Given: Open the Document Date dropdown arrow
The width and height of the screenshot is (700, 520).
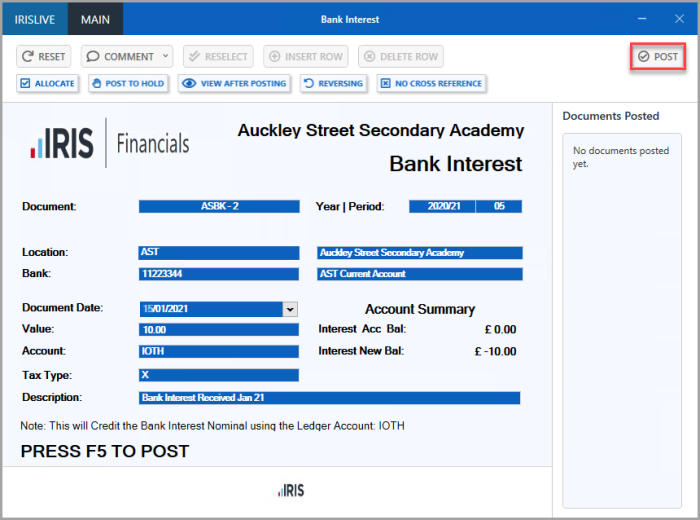Looking at the screenshot, I should 290,310.
